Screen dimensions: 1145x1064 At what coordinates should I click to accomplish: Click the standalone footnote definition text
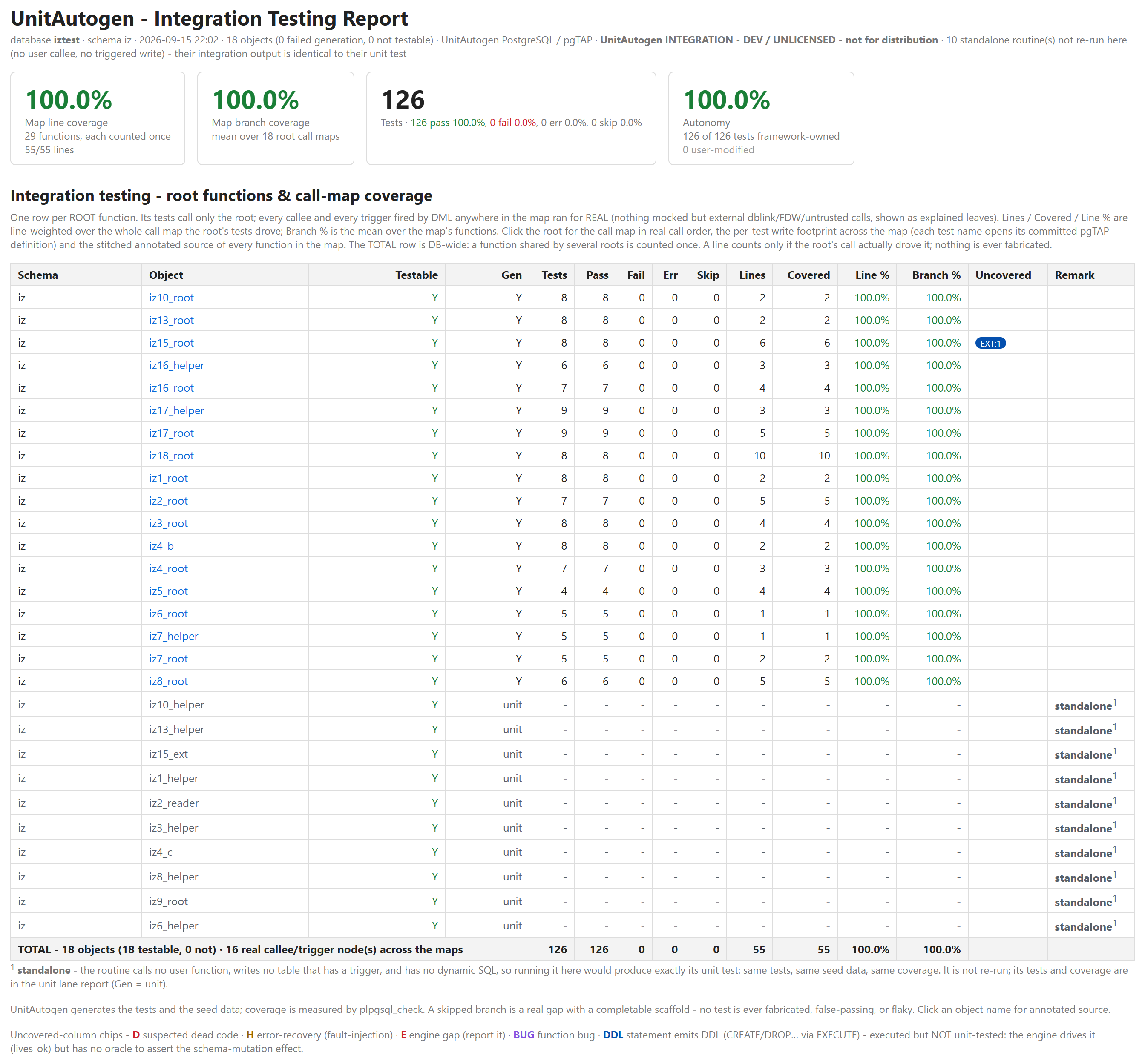[x=569, y=977]
